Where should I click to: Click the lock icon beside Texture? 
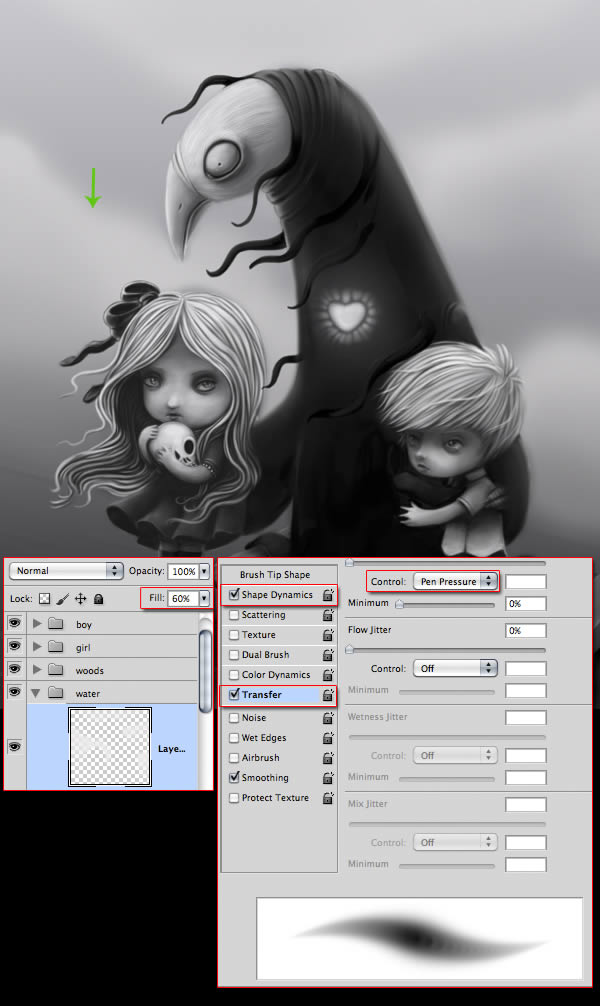pos(328,635)
